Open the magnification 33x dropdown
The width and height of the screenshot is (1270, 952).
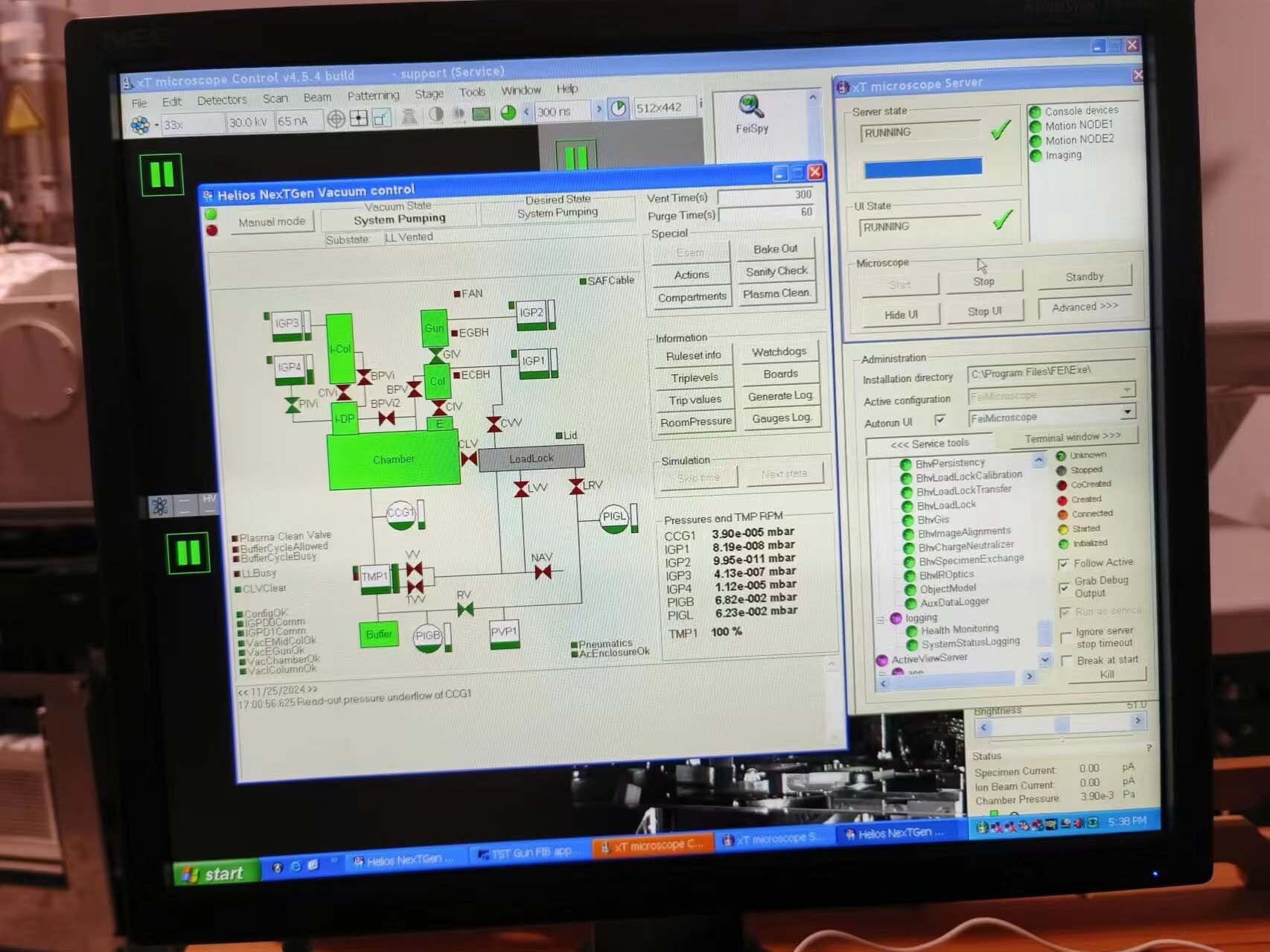point(193,124)
